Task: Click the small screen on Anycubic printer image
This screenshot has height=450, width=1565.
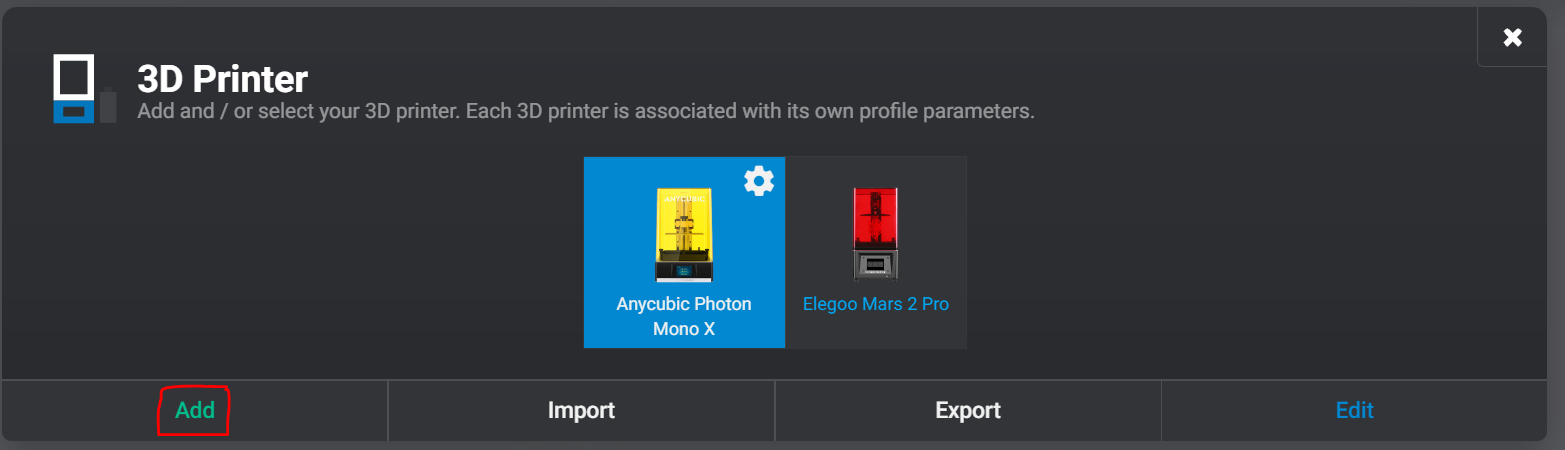Action: click(684, 270)
